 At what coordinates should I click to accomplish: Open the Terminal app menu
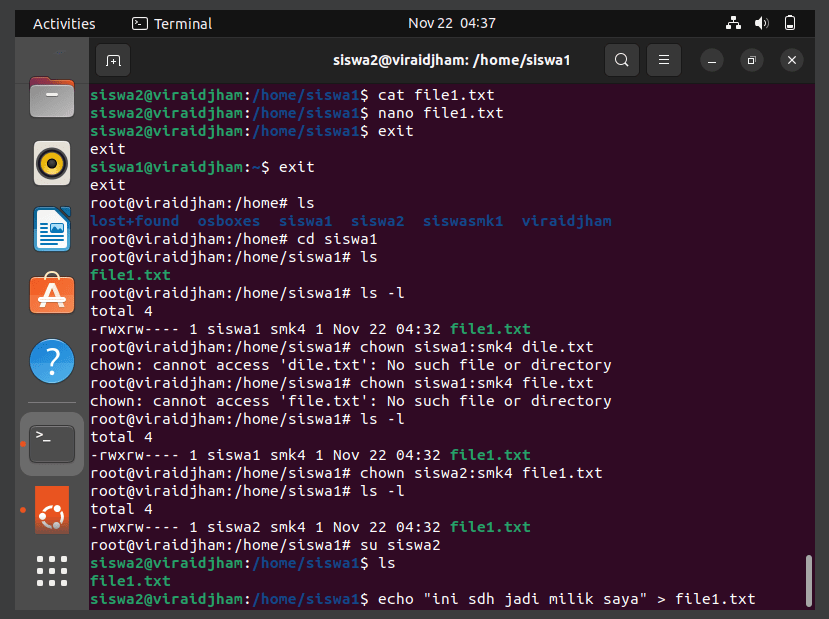(172, 24)
